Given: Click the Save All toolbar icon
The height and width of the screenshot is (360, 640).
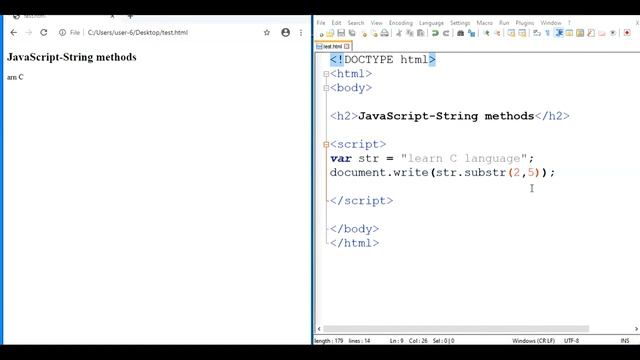Looking at the screenshot, I should tap(352, 33).
